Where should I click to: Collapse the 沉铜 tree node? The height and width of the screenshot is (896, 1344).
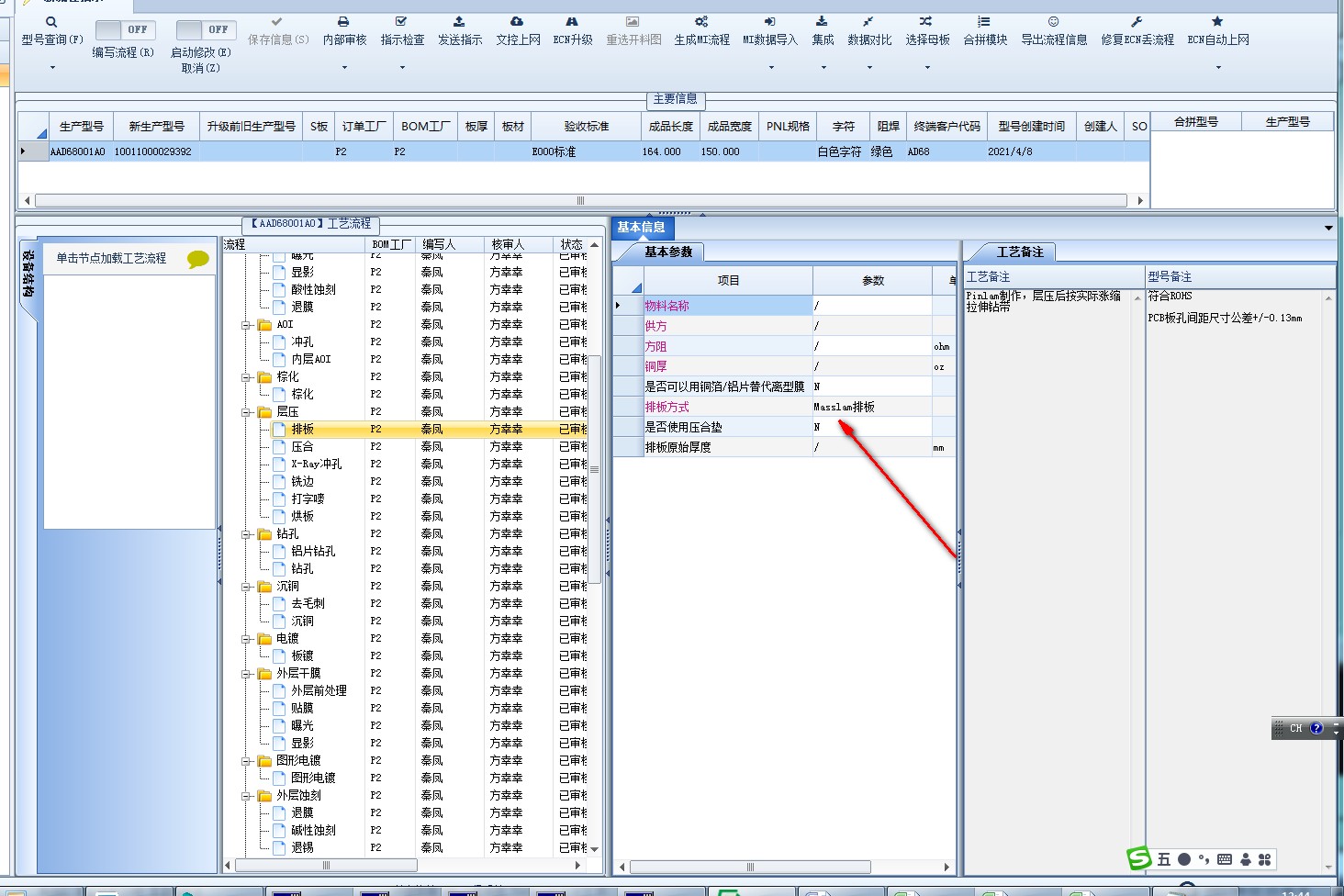[x=246, y=587]
